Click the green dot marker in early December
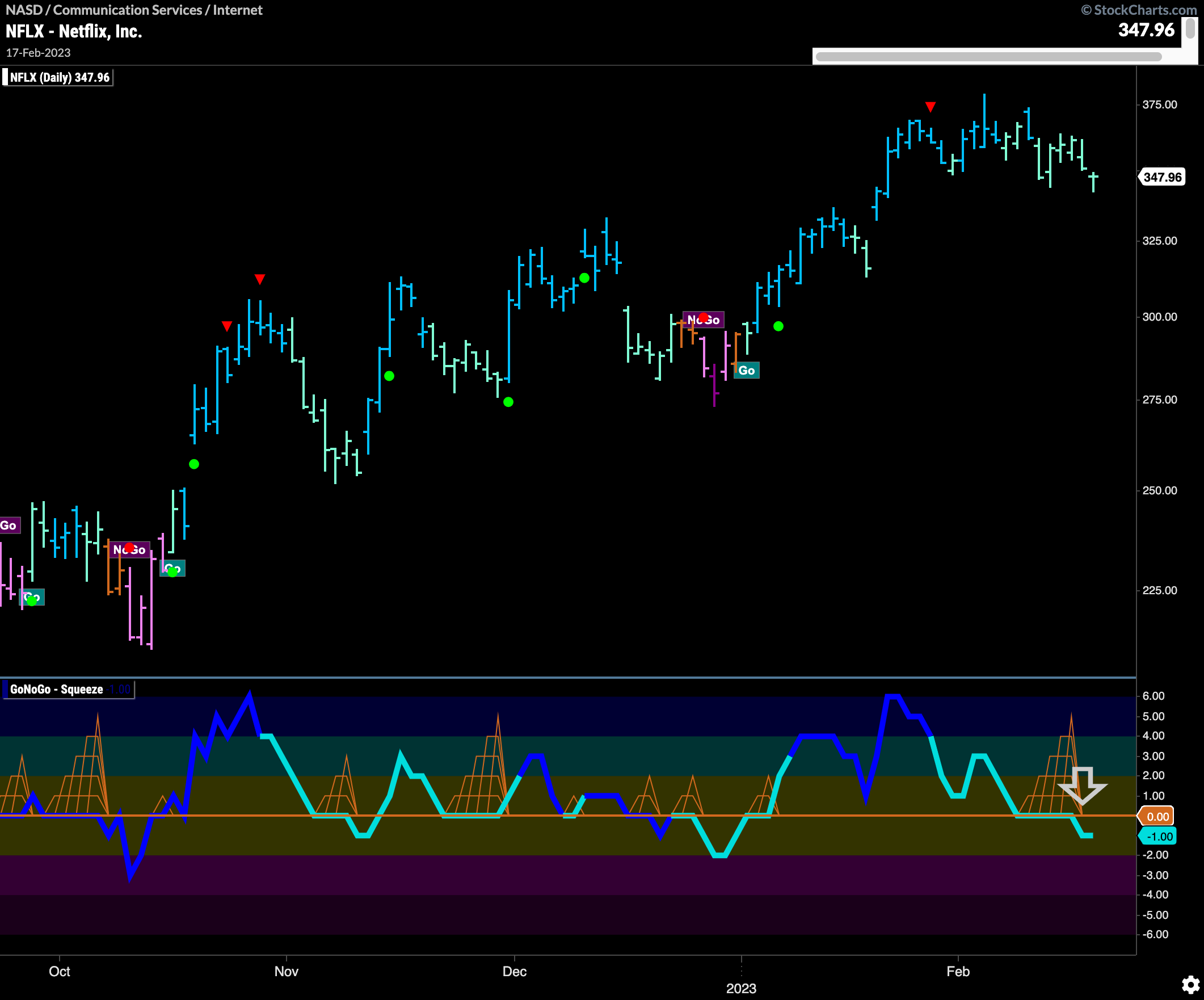 [x=584, y=278]
